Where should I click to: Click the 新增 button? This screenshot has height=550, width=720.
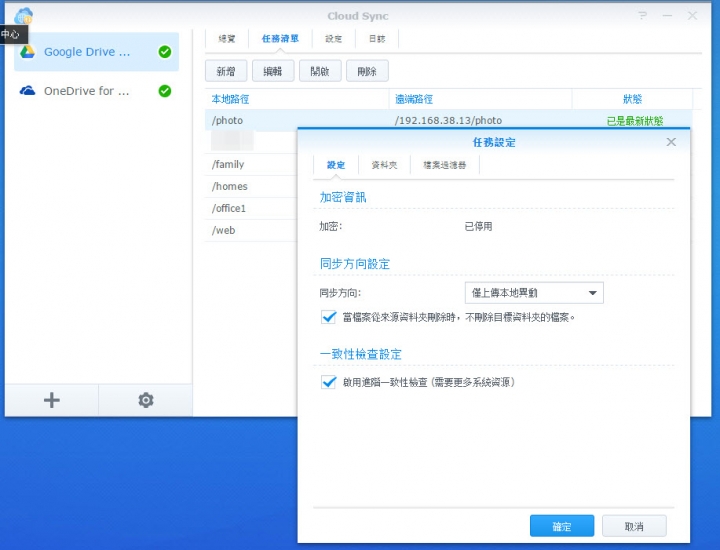[x=226, y=71]
